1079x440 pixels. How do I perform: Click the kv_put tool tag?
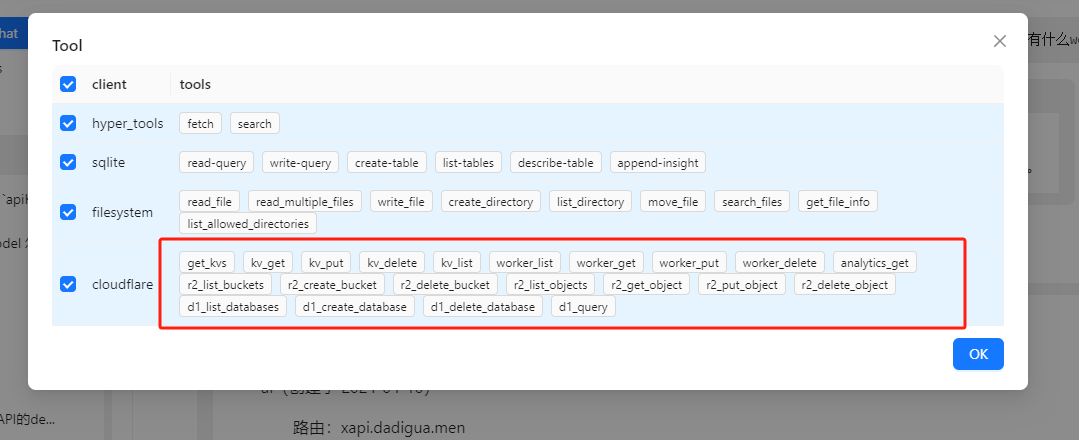[x=326, y=262]
